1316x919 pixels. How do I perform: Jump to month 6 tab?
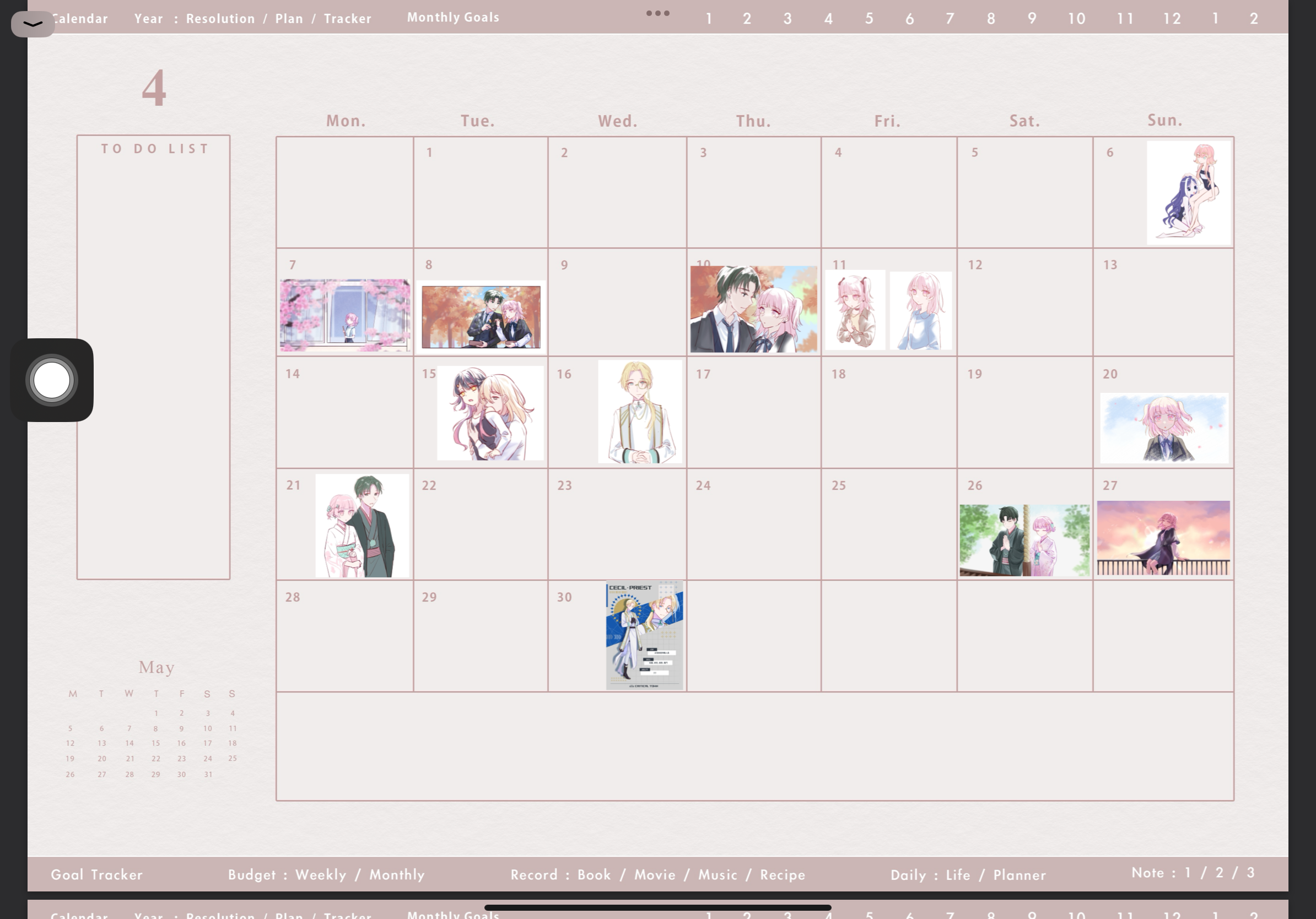point(909,19)
